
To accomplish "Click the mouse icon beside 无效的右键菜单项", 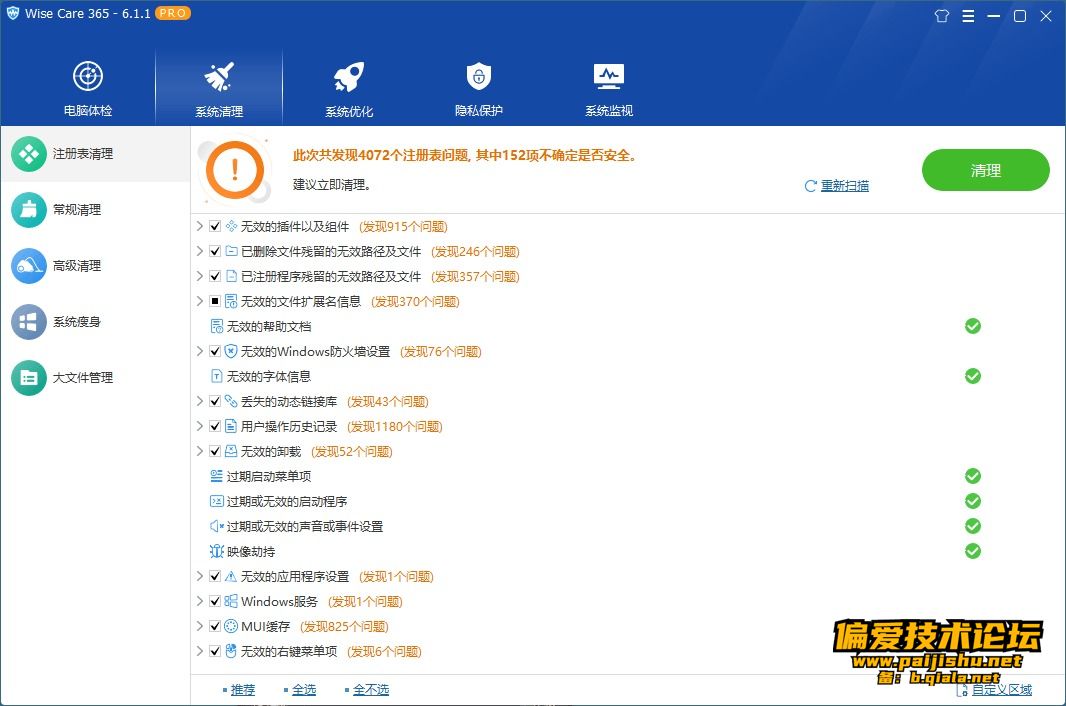I will pyautogui.click(x=231, y=651).
